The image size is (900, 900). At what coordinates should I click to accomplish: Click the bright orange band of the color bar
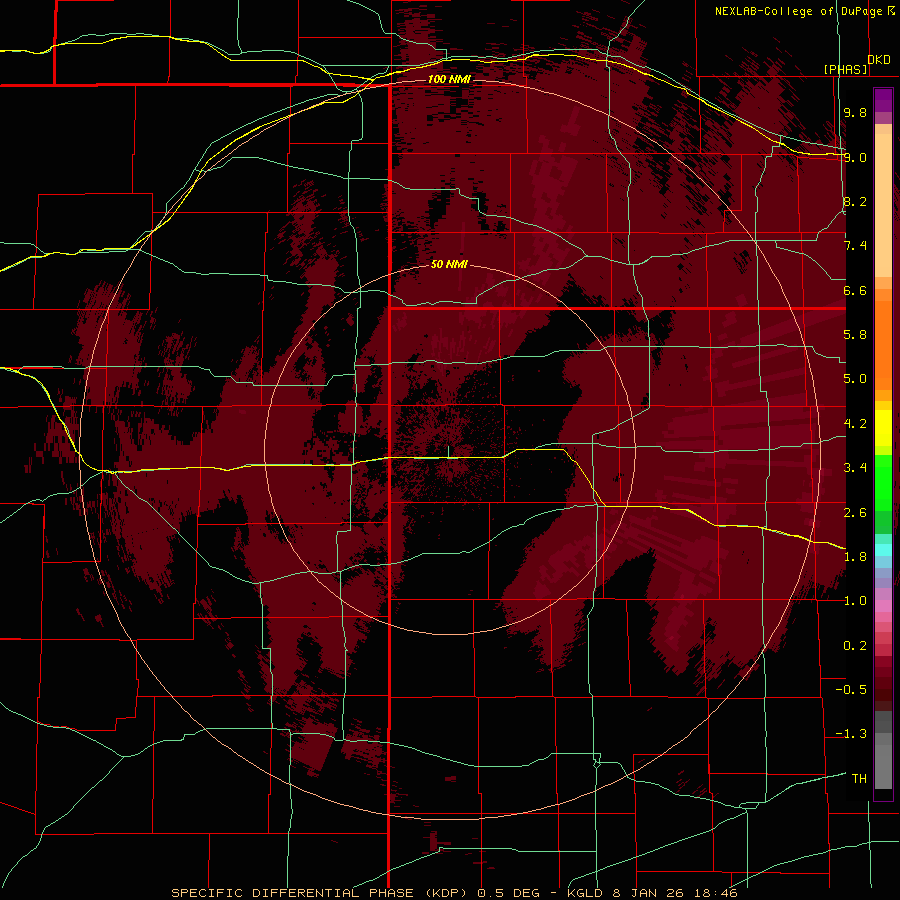click(x=883, y=346)
